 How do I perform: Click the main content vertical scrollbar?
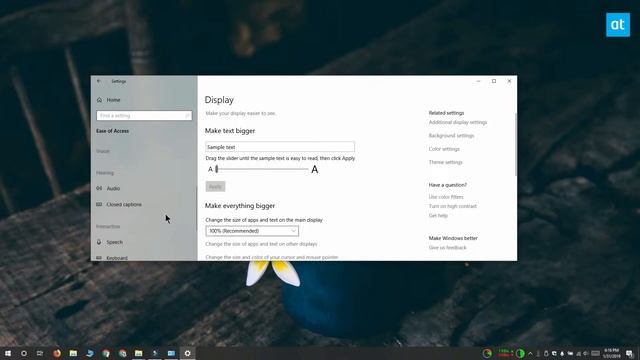coord(516,144)
